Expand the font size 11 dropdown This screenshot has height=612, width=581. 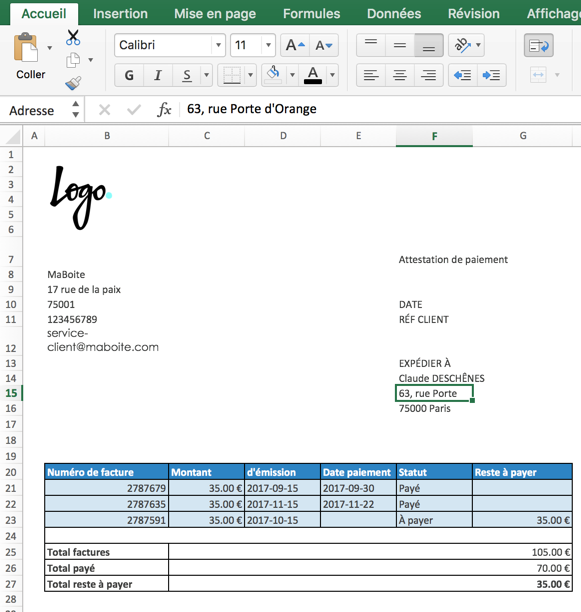268,45
